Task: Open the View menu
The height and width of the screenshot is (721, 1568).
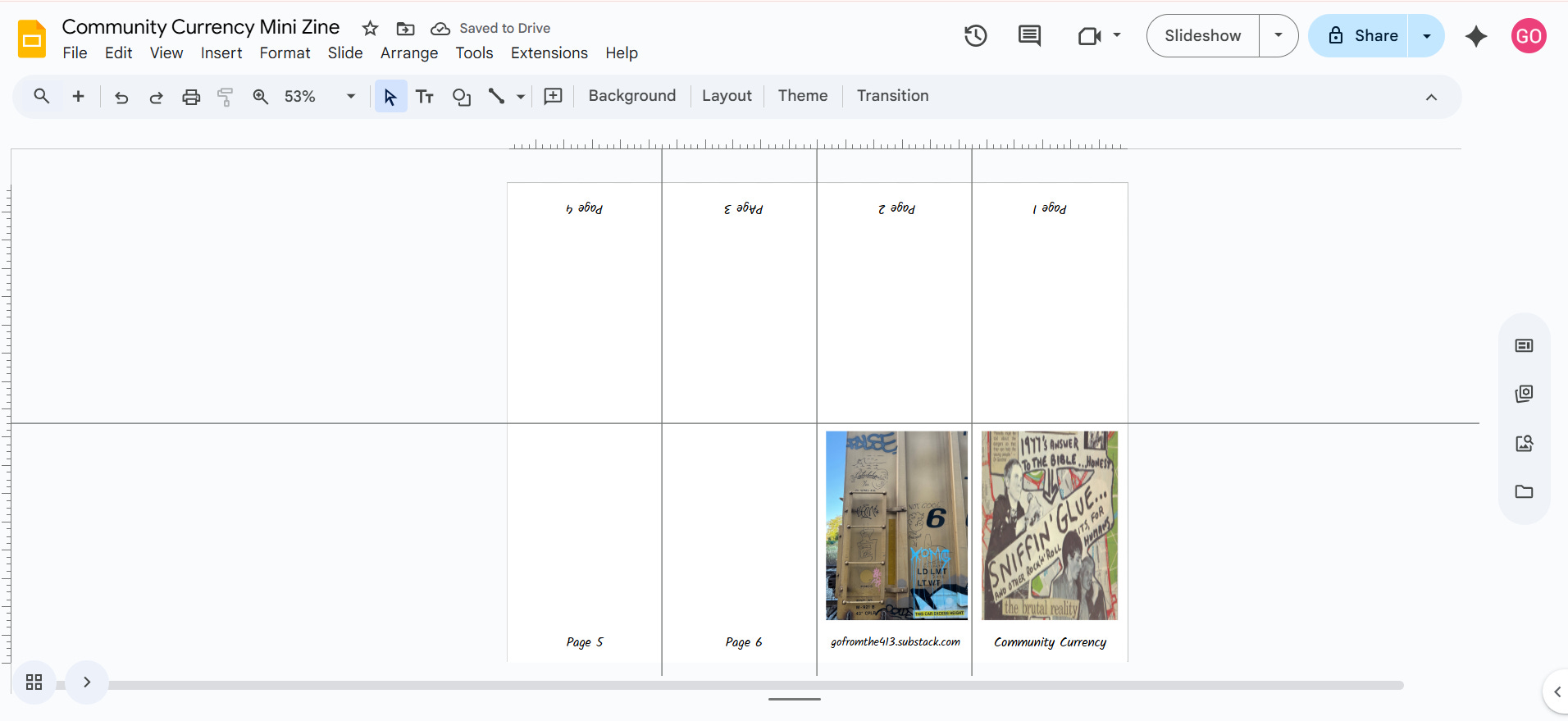Action: (166, 53)
